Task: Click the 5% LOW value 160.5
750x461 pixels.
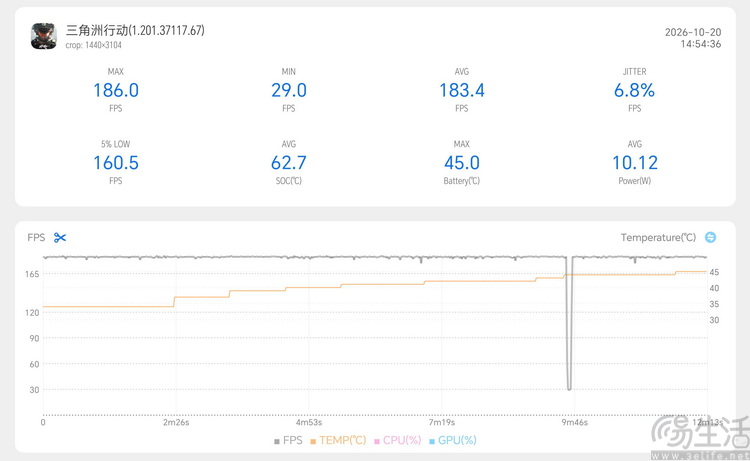Action: click(116, 163)
